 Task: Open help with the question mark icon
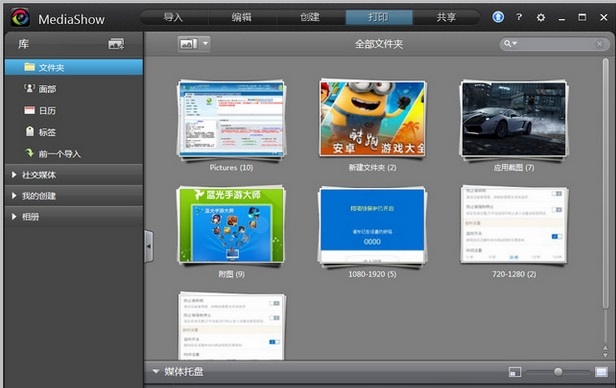[519, 17]
